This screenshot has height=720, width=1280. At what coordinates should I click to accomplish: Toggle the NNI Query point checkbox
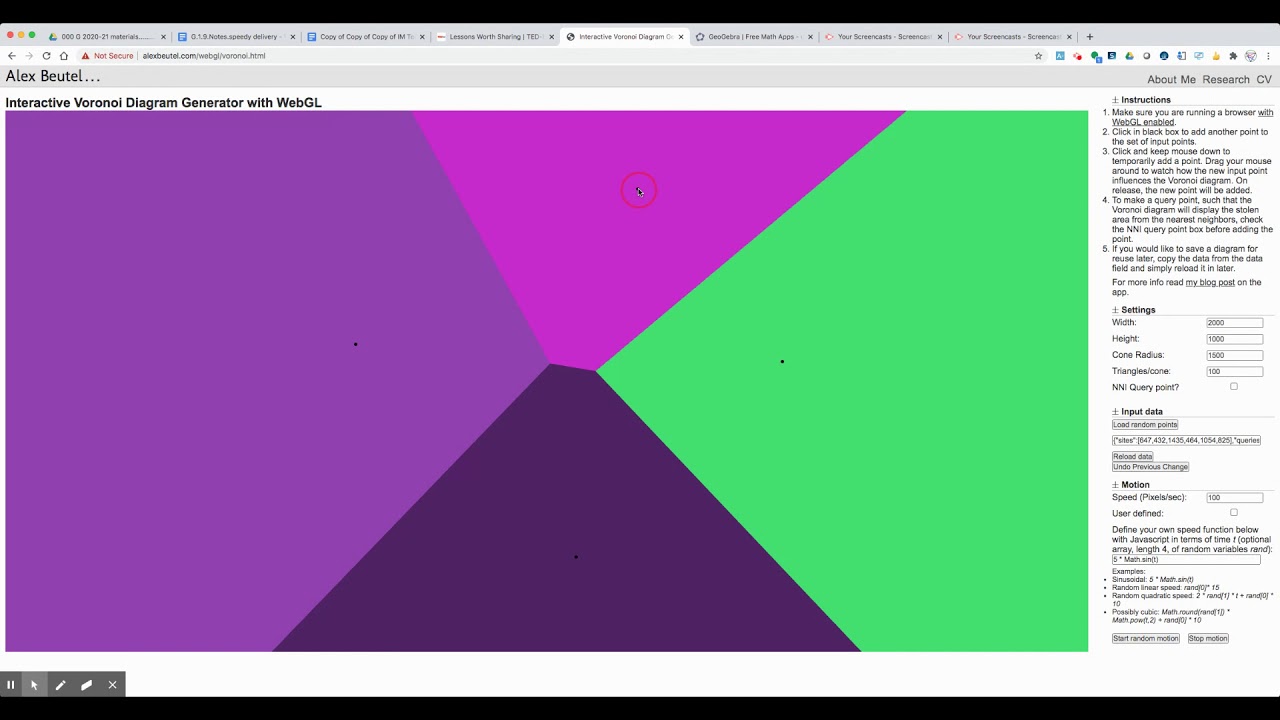(x=1233, y=387)
